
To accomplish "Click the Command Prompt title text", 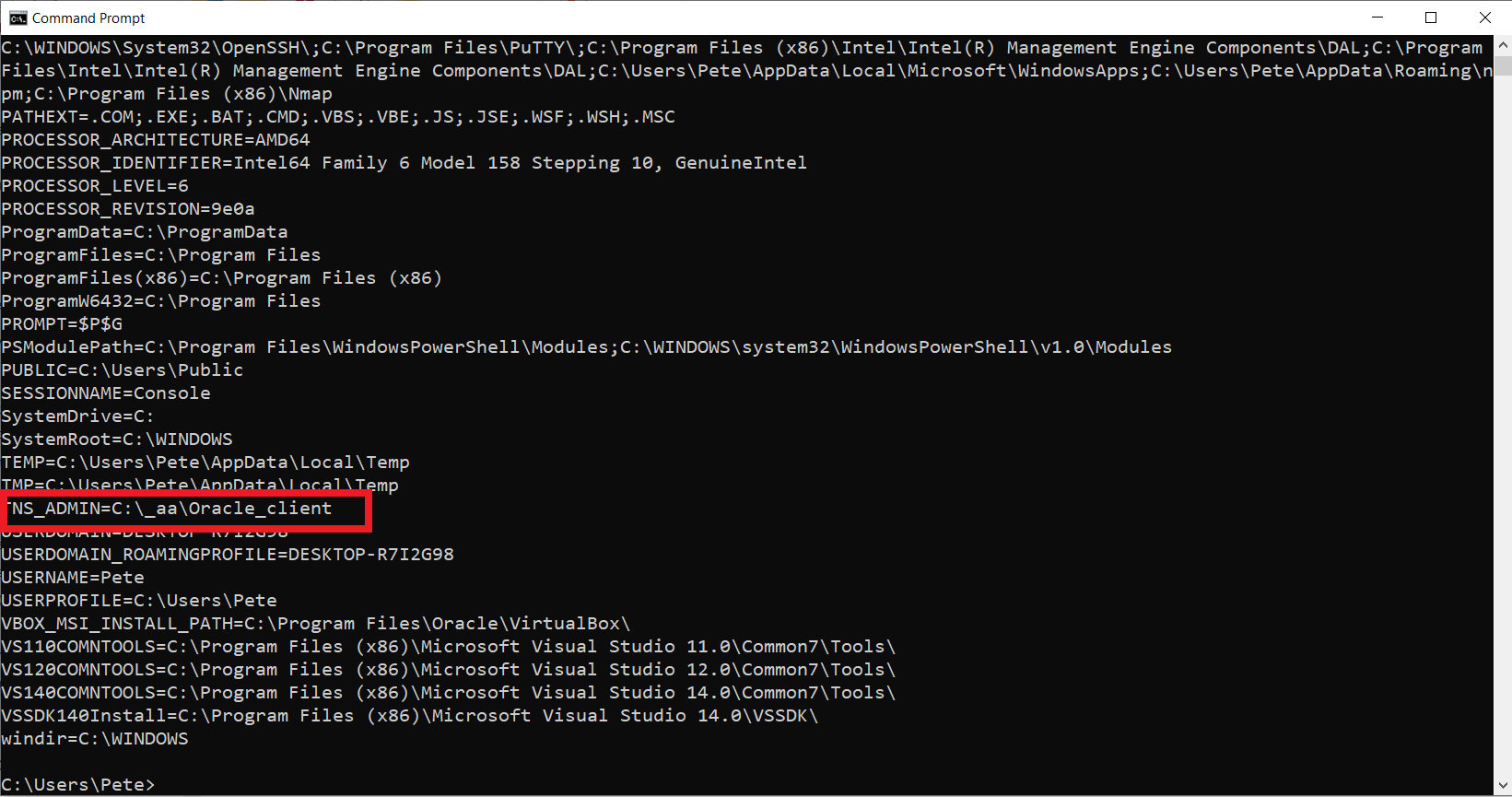I will coord(88,18).
